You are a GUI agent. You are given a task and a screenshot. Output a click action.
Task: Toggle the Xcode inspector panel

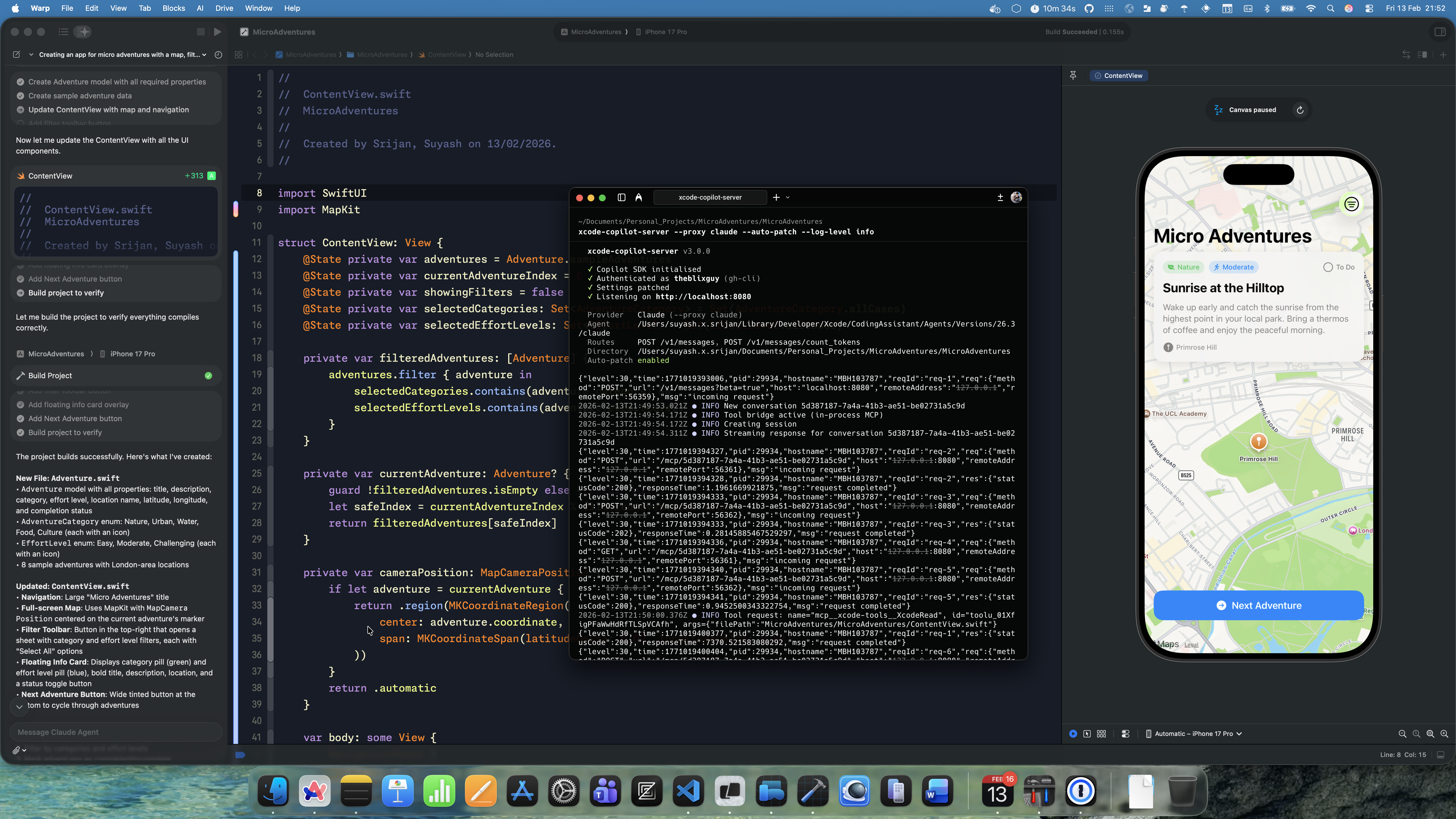click(1440, 32)
